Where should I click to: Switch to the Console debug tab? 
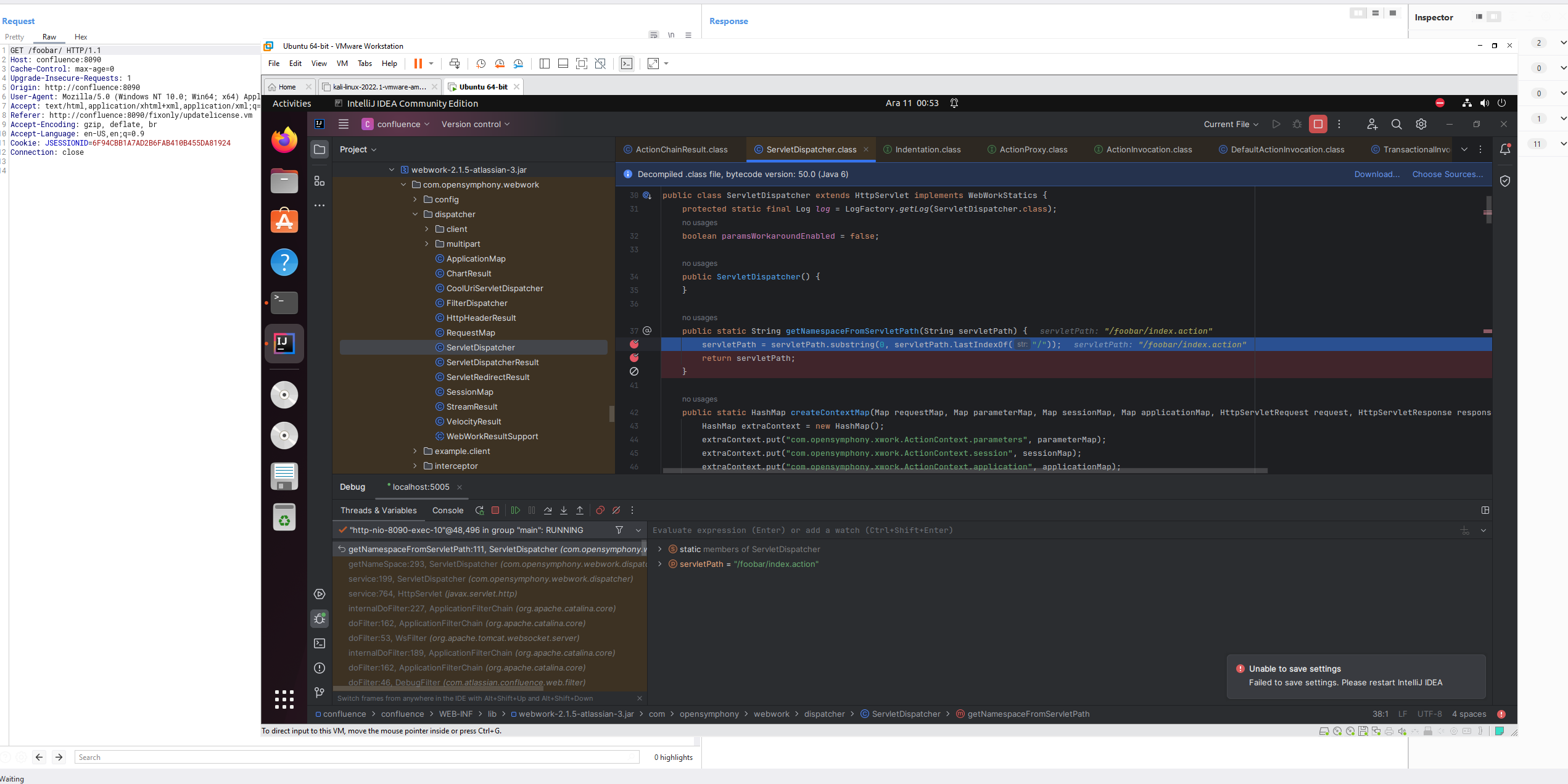(448, 510)
